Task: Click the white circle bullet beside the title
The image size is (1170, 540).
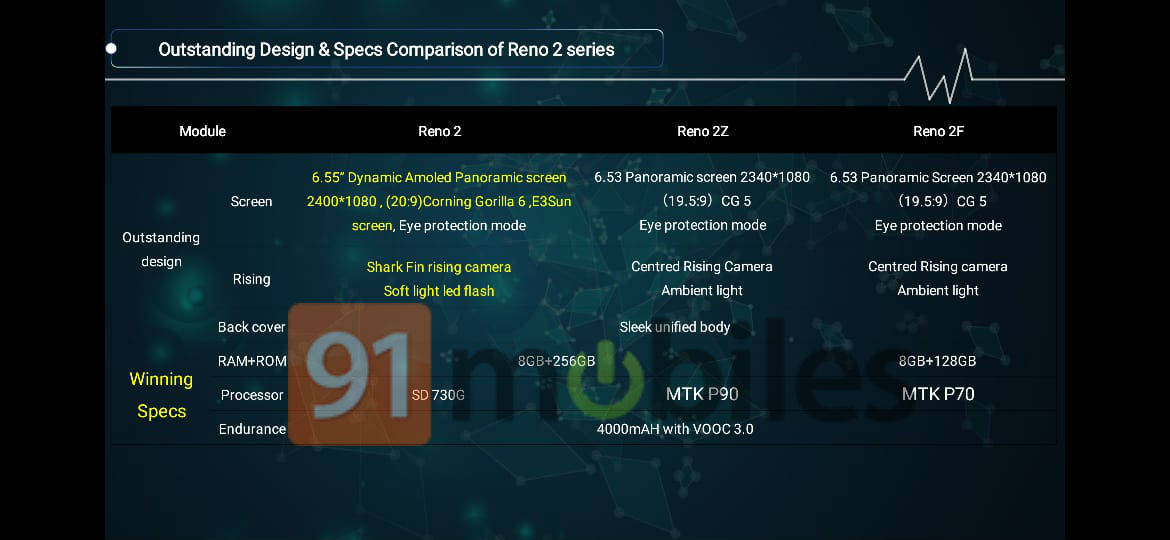Action: [111, 48]
